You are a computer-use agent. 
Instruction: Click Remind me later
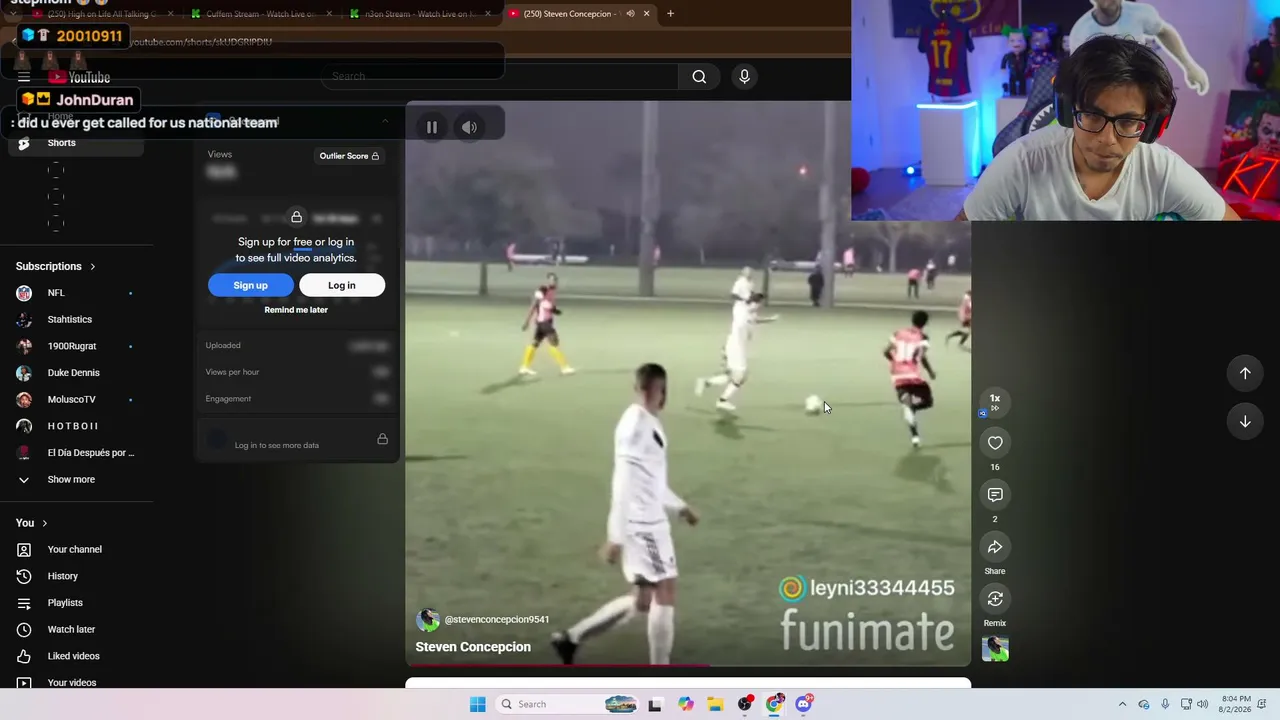[x=296, y=310]
